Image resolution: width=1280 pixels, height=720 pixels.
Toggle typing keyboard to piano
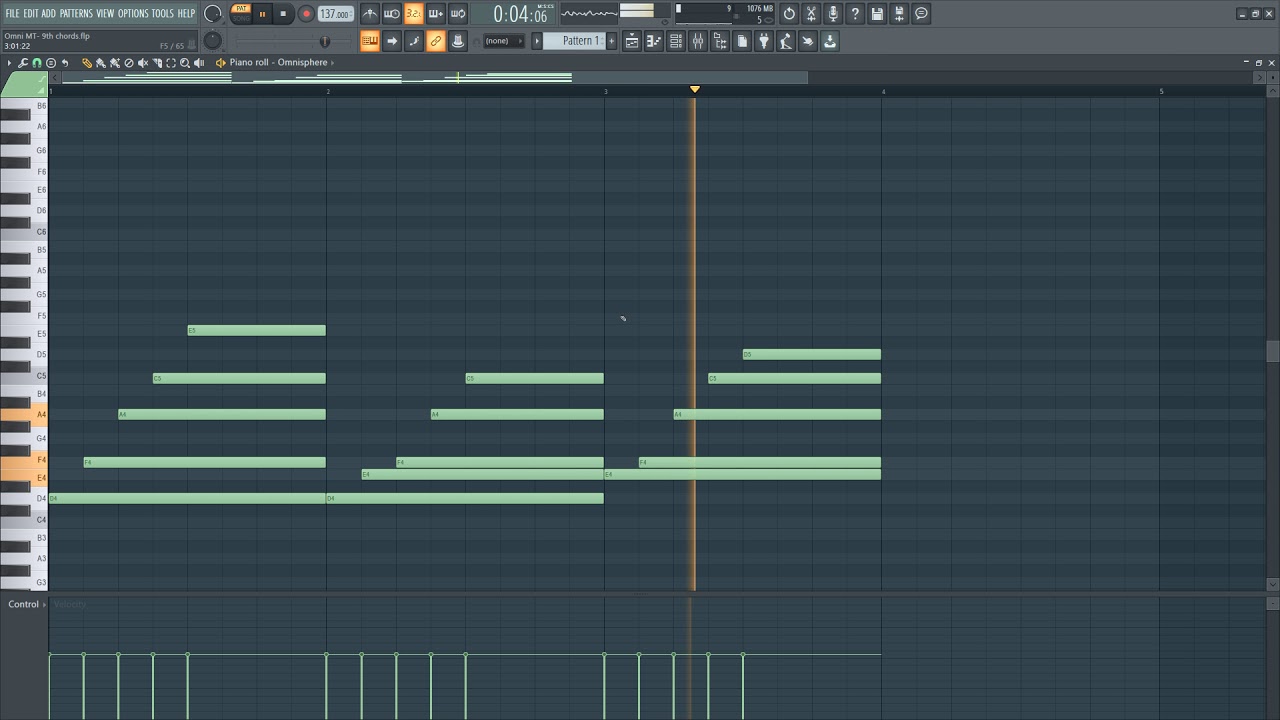(370, 41)
